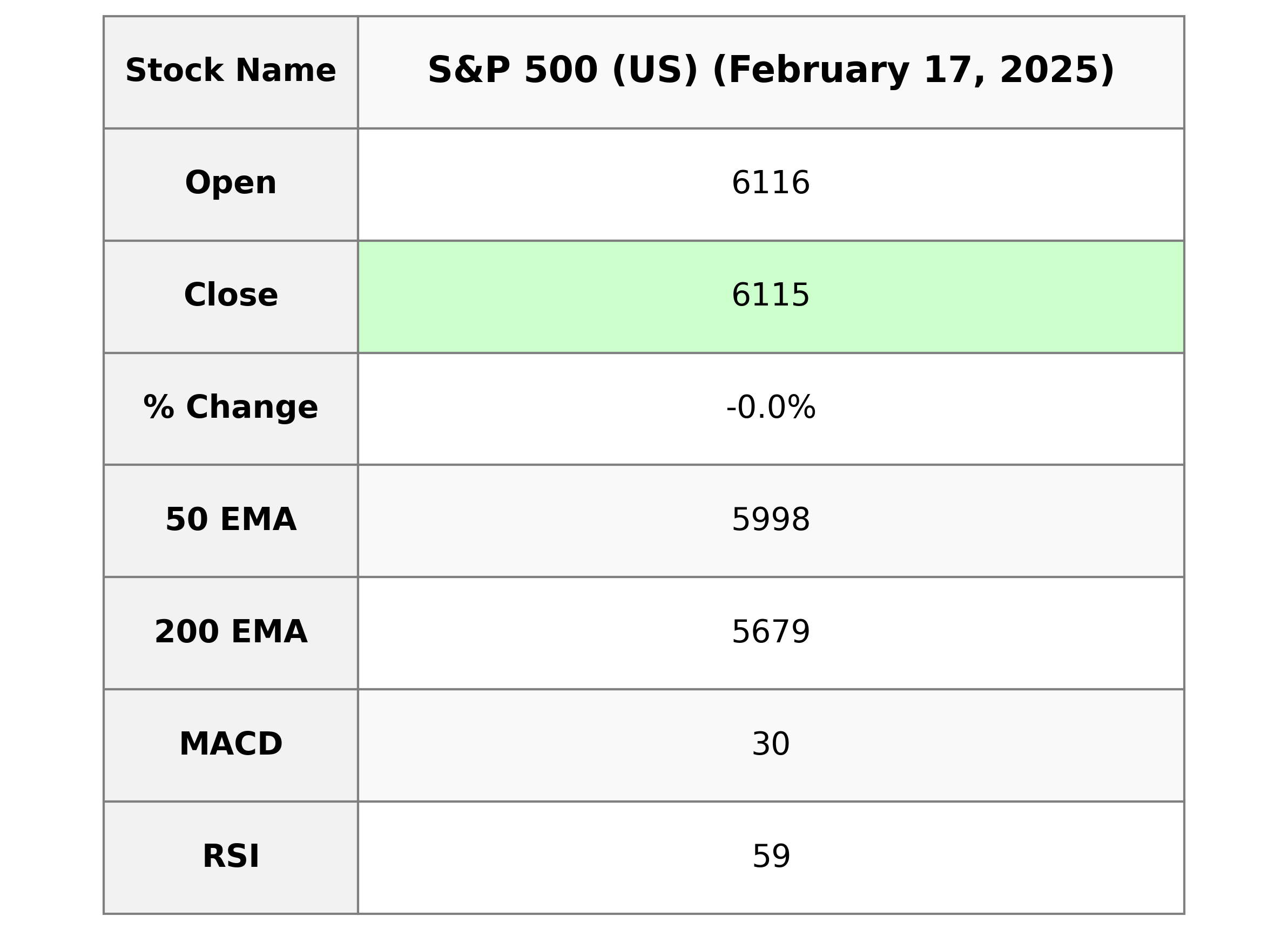Select the MACD row label
Image resolution: width=1288 pixels, height=930 pixels.
coord(231,744)
